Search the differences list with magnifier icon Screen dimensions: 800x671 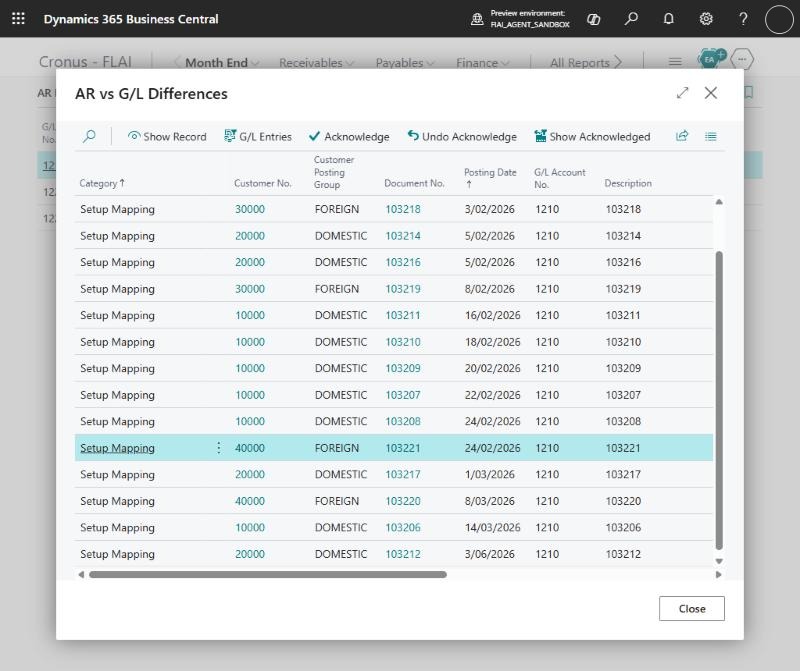(x=89, y=136)
